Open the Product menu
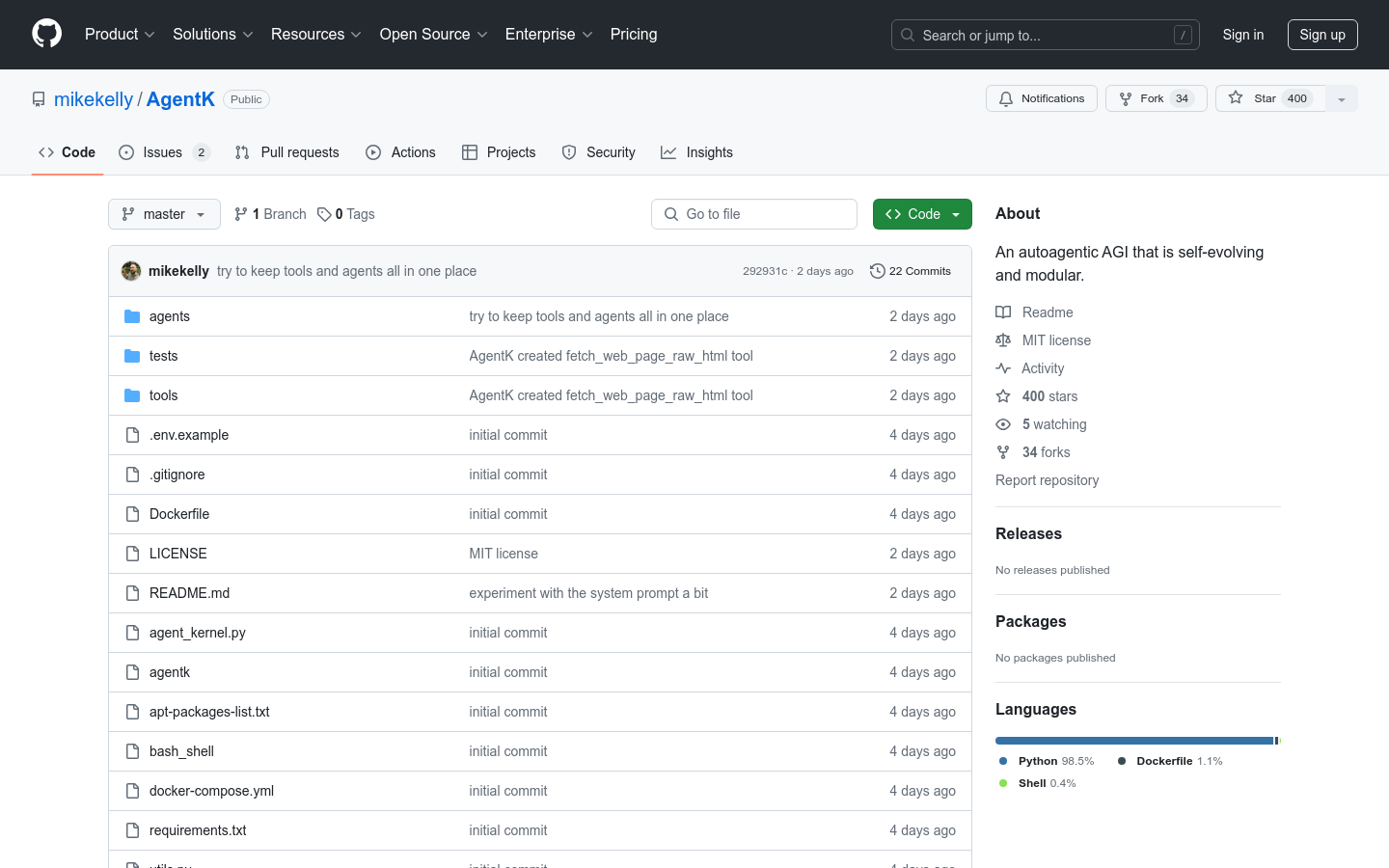Screen dimensions: 1389x868 [x=120, y=35]
